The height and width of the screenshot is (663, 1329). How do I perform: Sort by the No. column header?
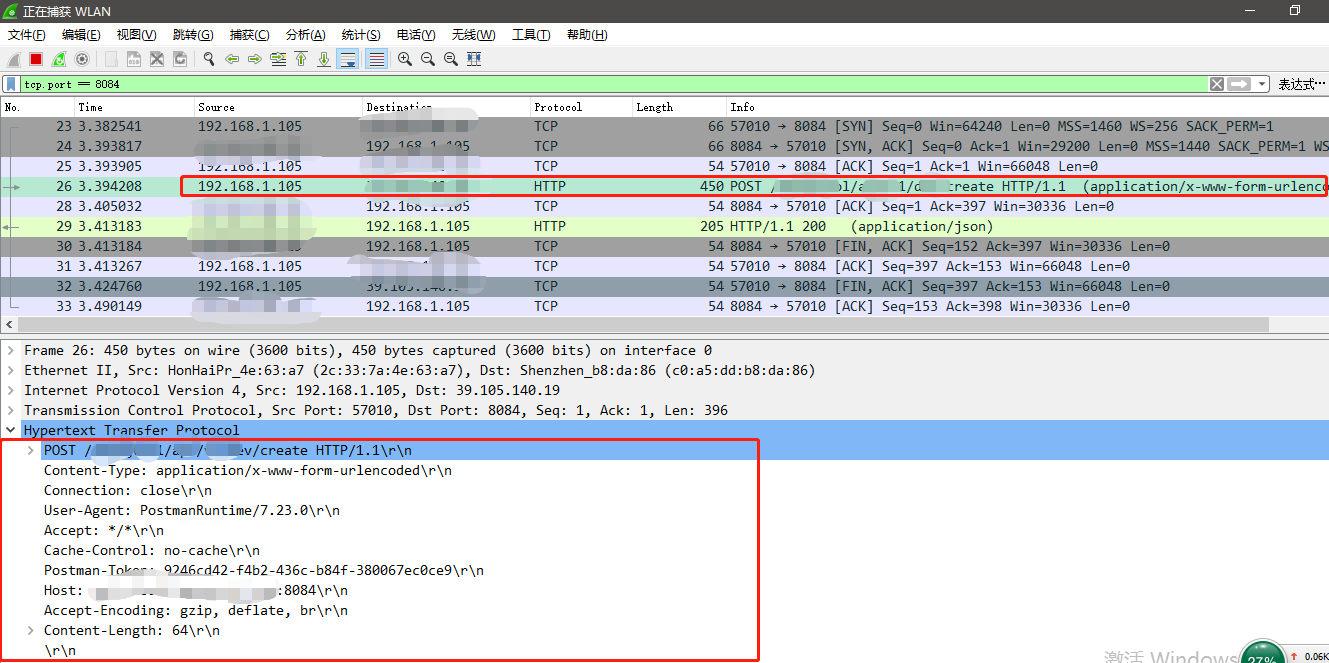39,107
